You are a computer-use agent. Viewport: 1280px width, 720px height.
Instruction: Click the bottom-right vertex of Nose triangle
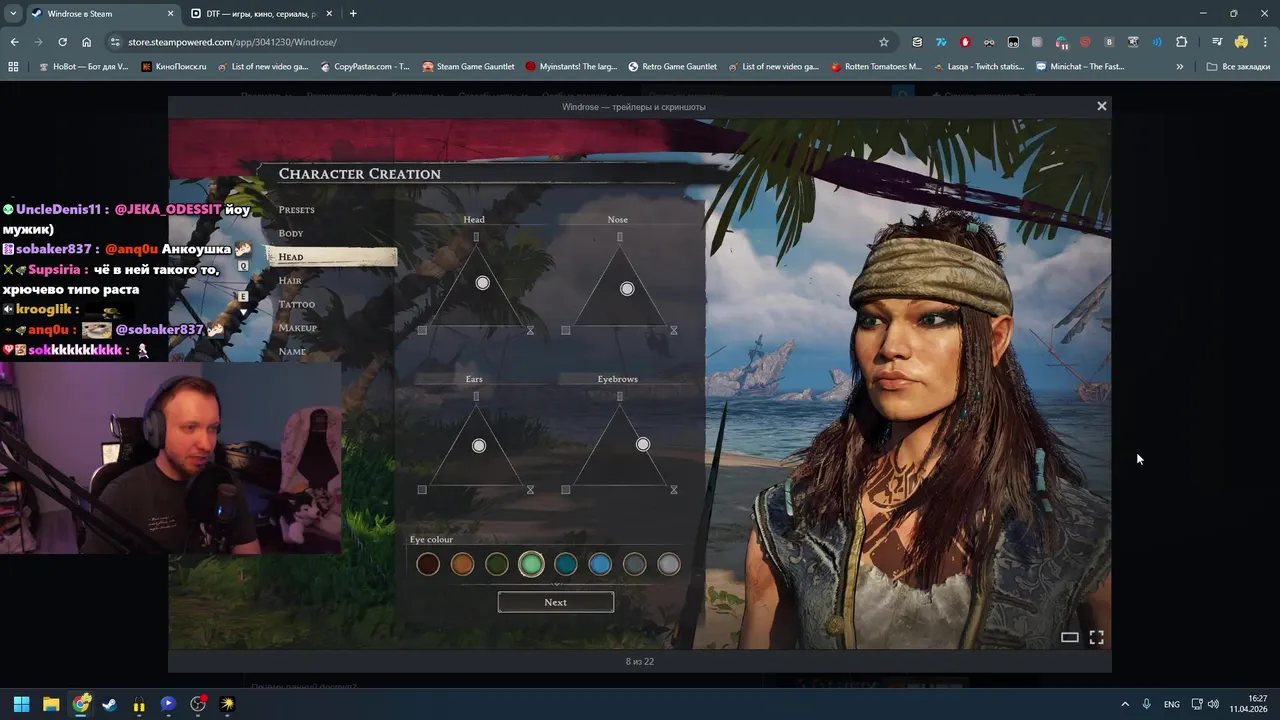pos(674,330)
